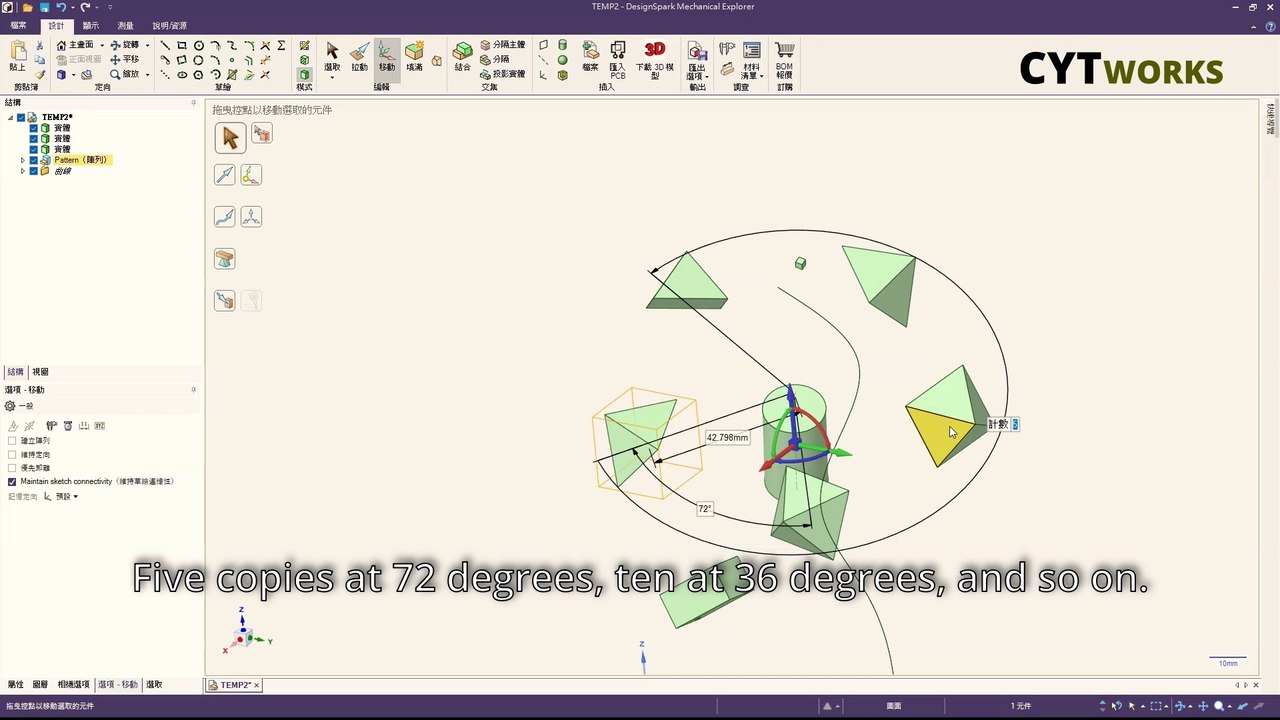The image size is (1280, 720).
Task: Click the small green cube in canvas
Action: pos(800,263)
